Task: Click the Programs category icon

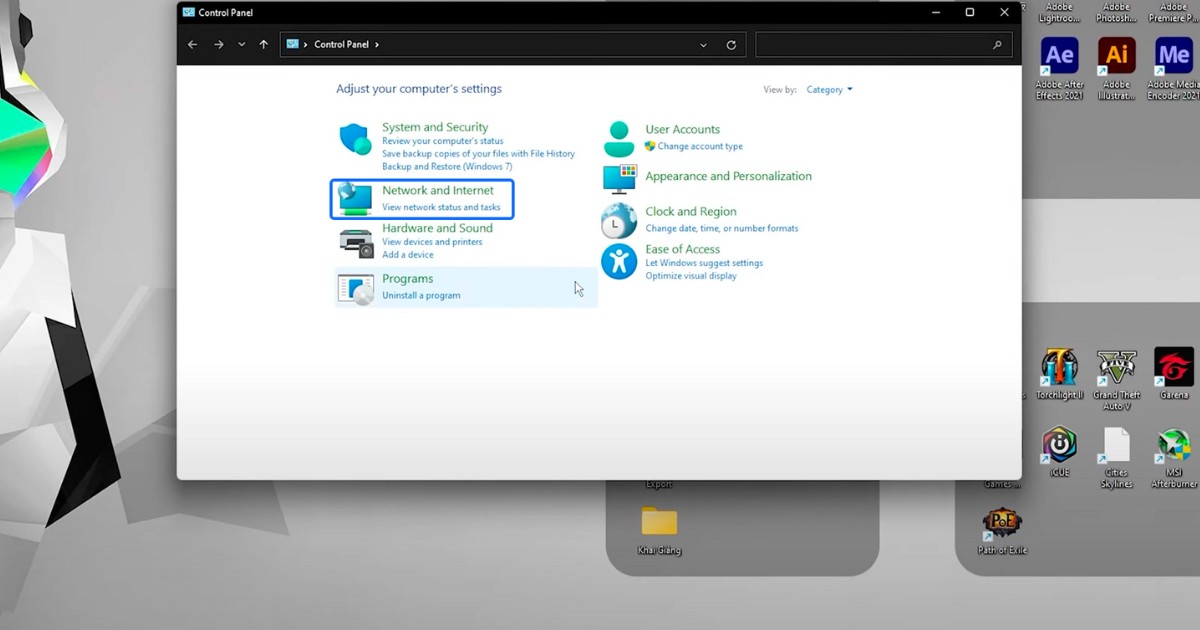Action: tap(355, 288)
